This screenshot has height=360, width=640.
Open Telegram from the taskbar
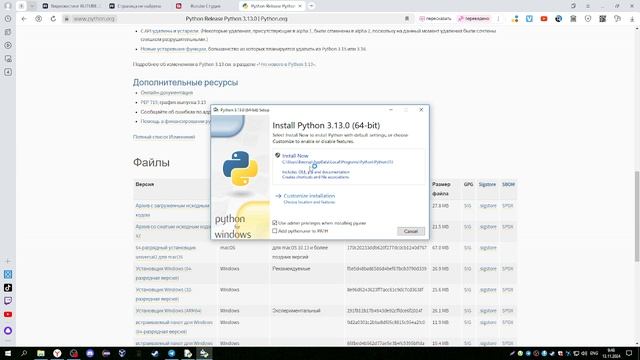tap(171, 353)
